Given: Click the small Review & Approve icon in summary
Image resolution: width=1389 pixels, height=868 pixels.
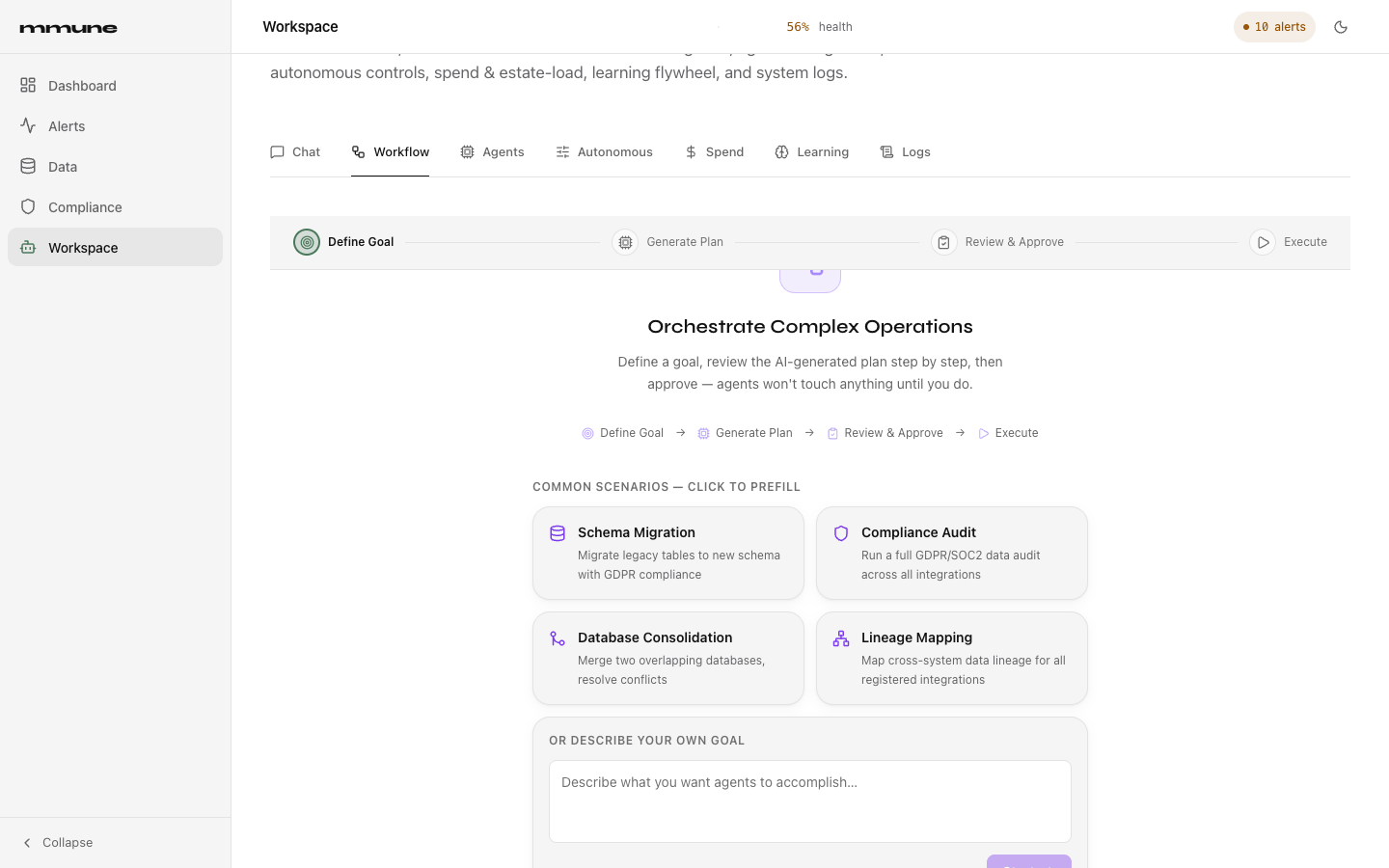Looking at the screenshot, I should coord(832,434).
